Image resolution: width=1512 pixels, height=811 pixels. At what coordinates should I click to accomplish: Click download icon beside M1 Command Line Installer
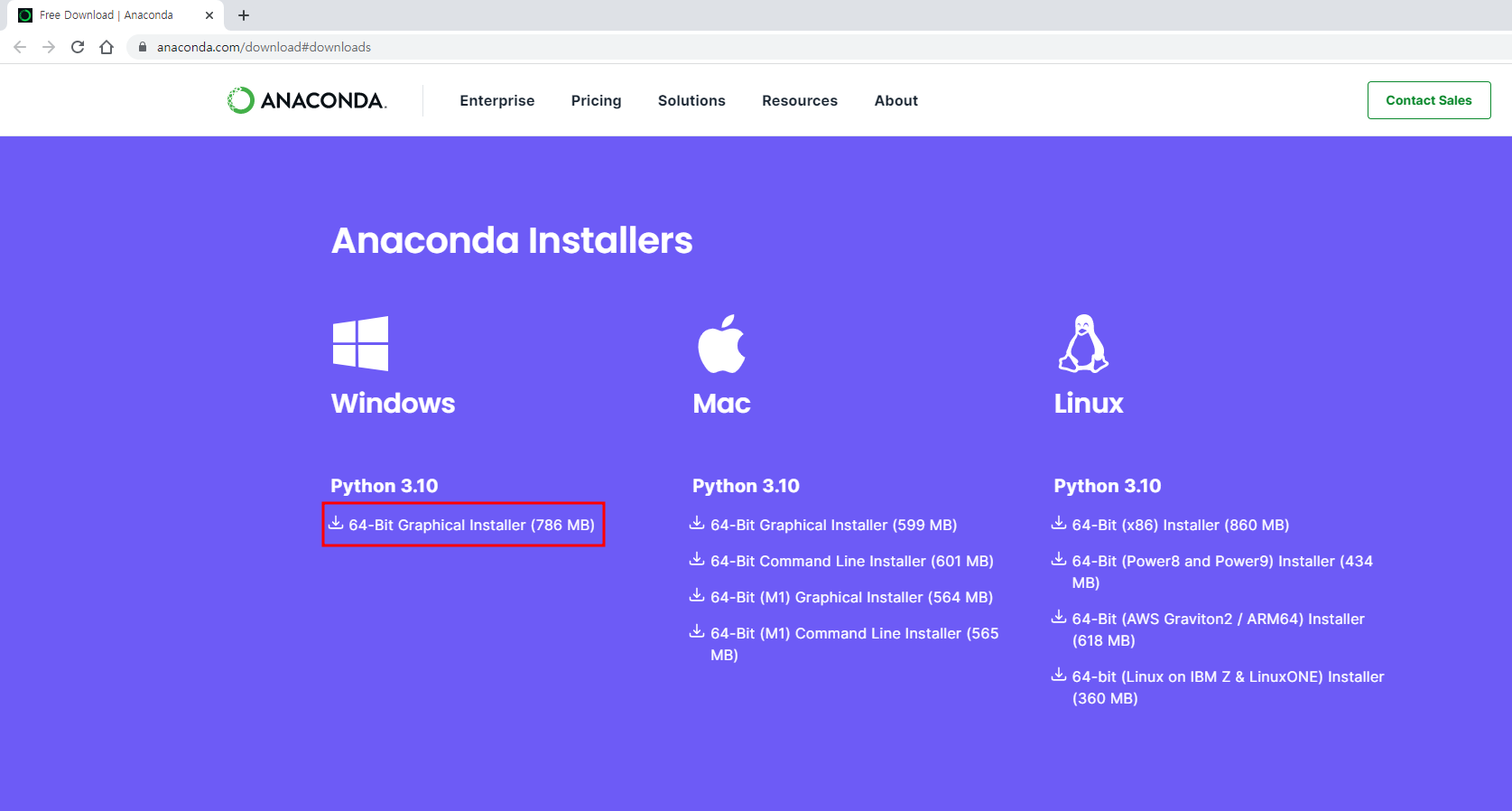[x=697, y=631]
